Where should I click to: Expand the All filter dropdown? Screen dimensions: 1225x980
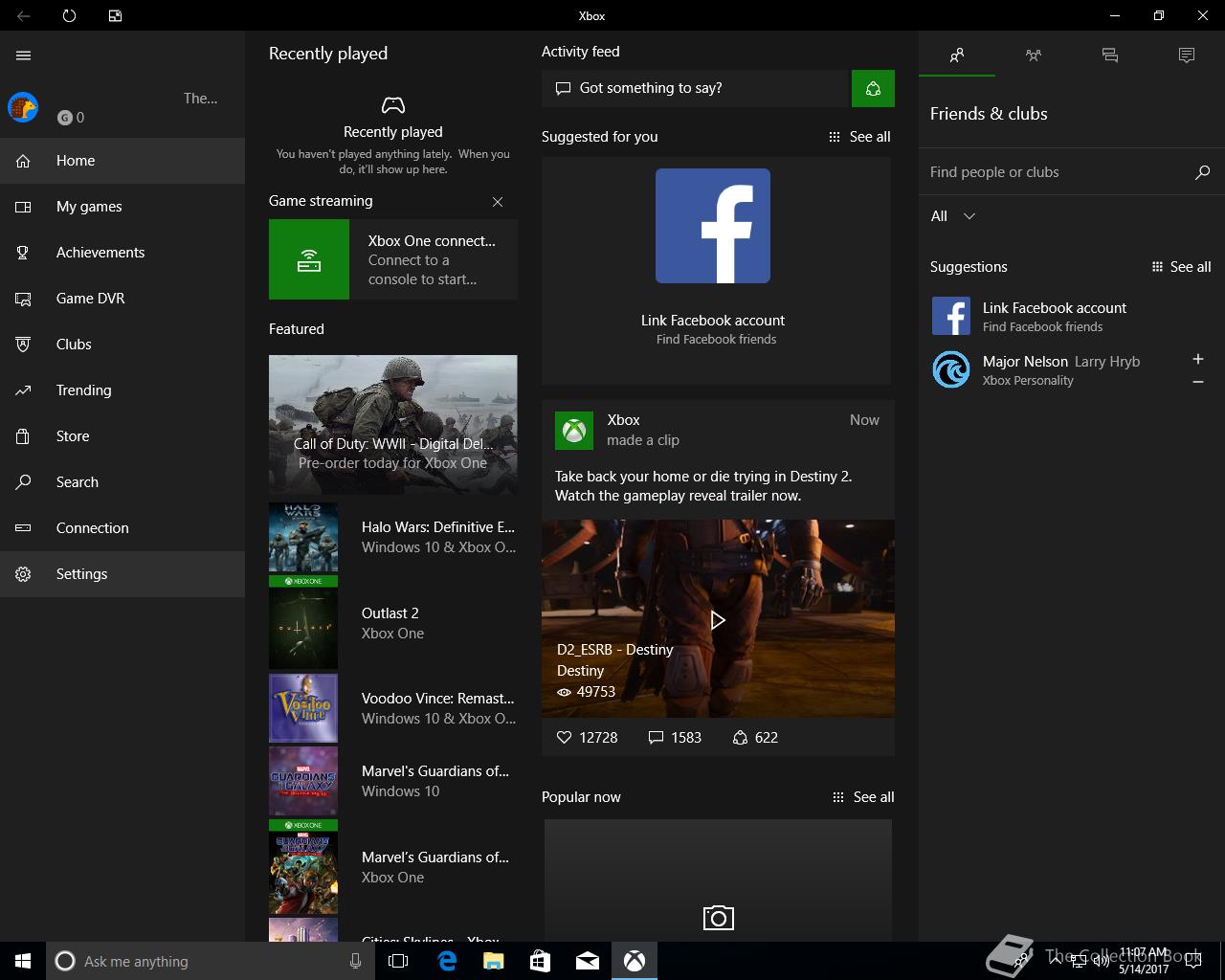pos(953,216)
